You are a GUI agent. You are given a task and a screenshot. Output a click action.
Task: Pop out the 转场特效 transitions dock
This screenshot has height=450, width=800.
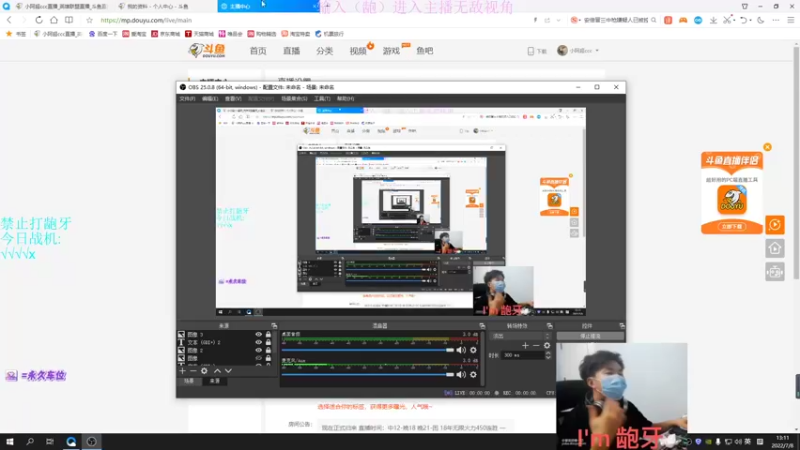[549, 326]
